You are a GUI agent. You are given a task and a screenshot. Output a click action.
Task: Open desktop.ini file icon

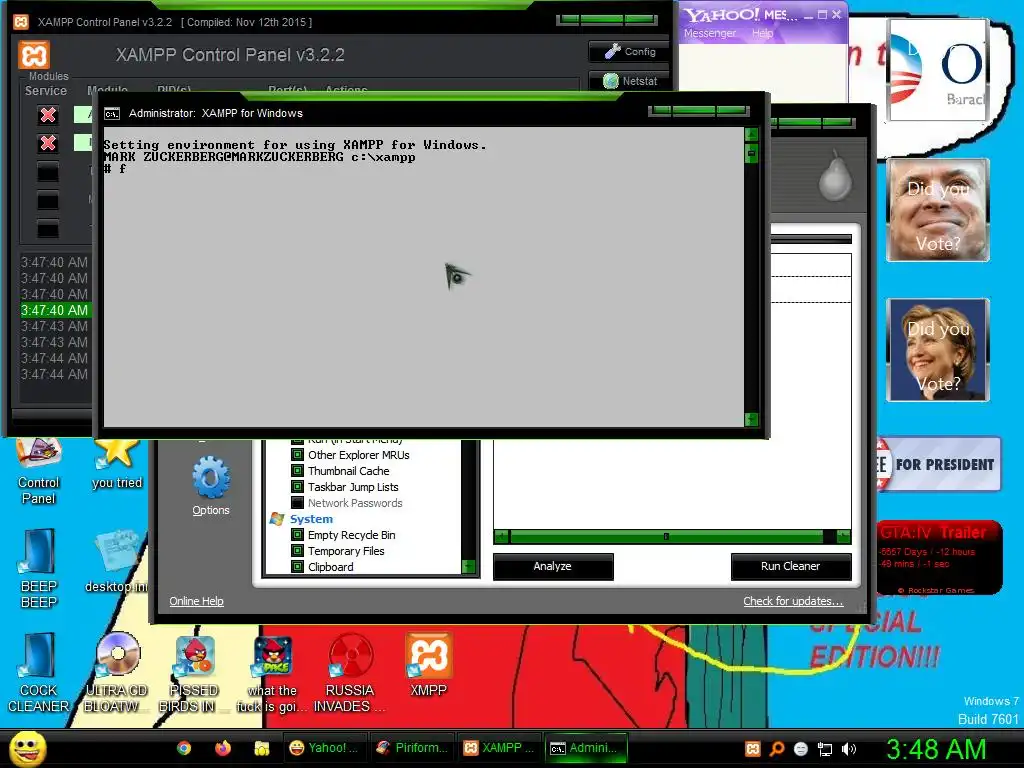click(x=118, y=562)
